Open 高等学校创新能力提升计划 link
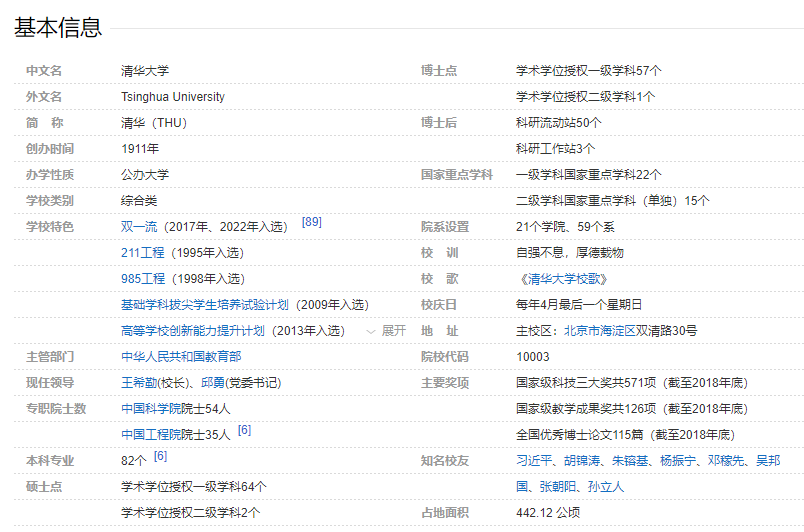804x532 pixels. click(193, 331)
